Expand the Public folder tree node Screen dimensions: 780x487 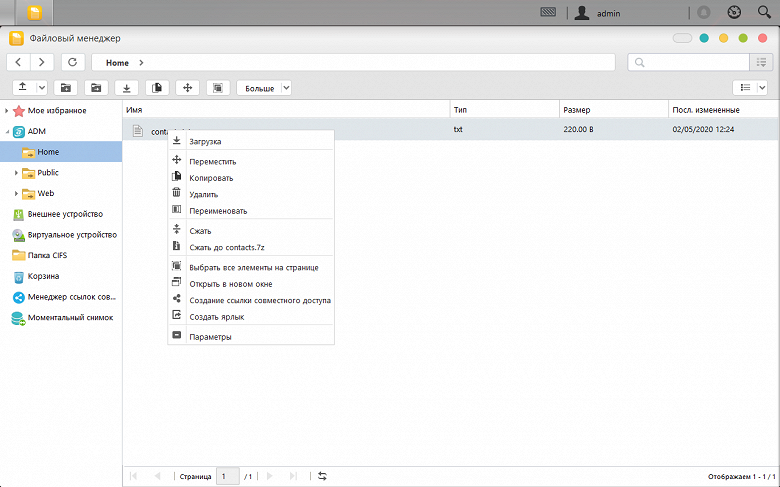click(16, 173)
